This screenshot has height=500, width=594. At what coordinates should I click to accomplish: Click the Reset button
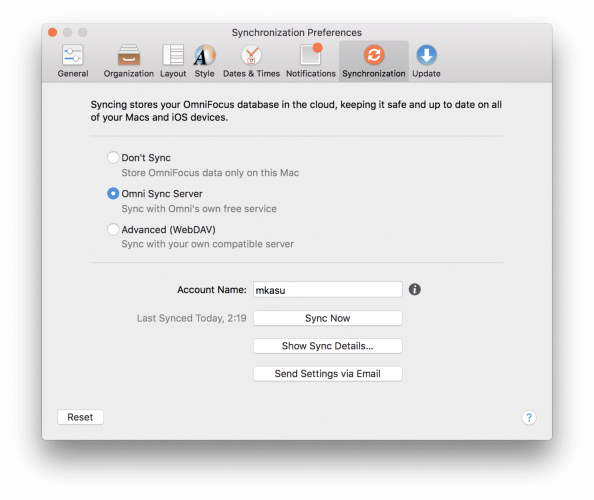tap(80, 417)
